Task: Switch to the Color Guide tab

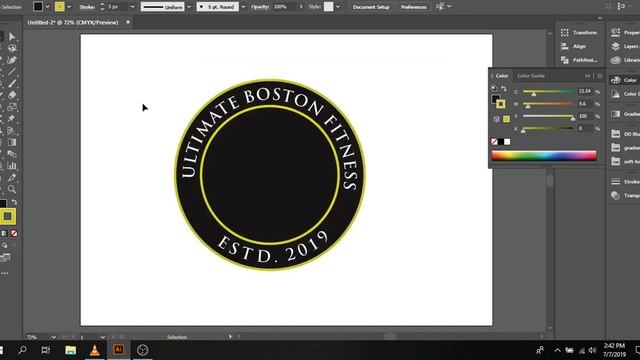Action: tap(531, 76)
